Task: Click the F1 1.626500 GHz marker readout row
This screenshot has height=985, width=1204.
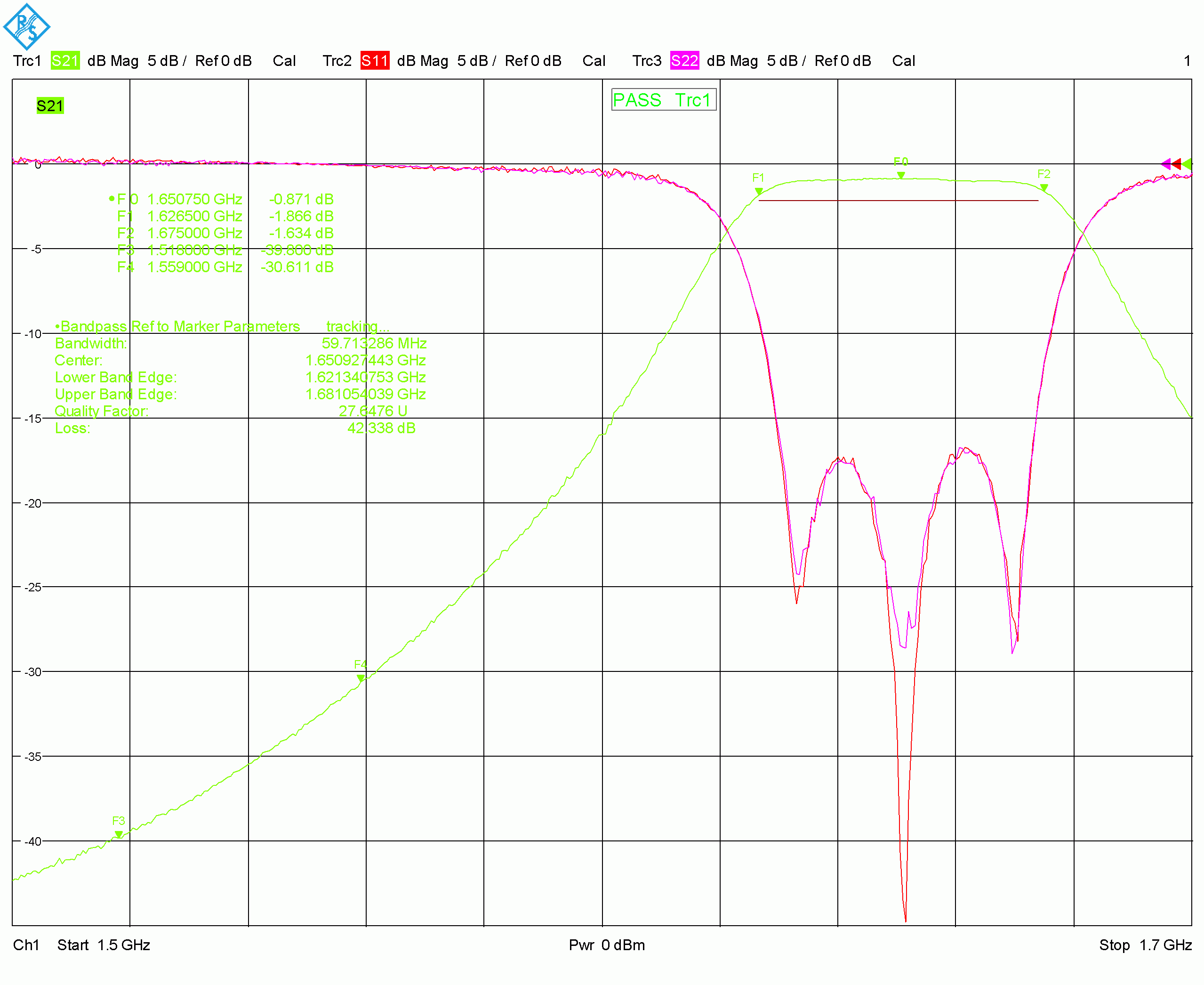Action: (x=225, y=216)
